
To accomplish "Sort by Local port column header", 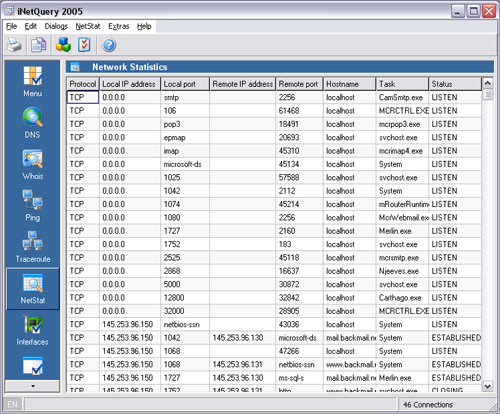I will (x=185, y=84).
